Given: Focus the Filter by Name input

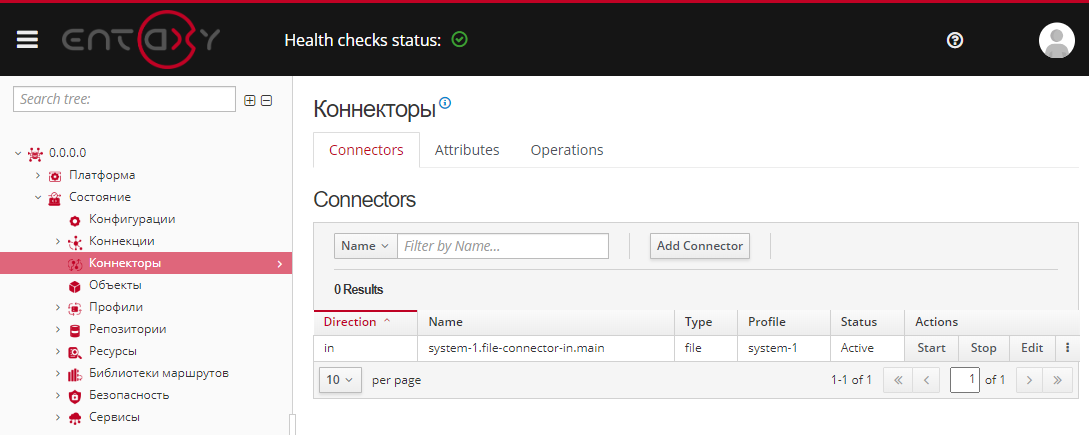Looking at the screenshot, I should click(x=503, y=246).
